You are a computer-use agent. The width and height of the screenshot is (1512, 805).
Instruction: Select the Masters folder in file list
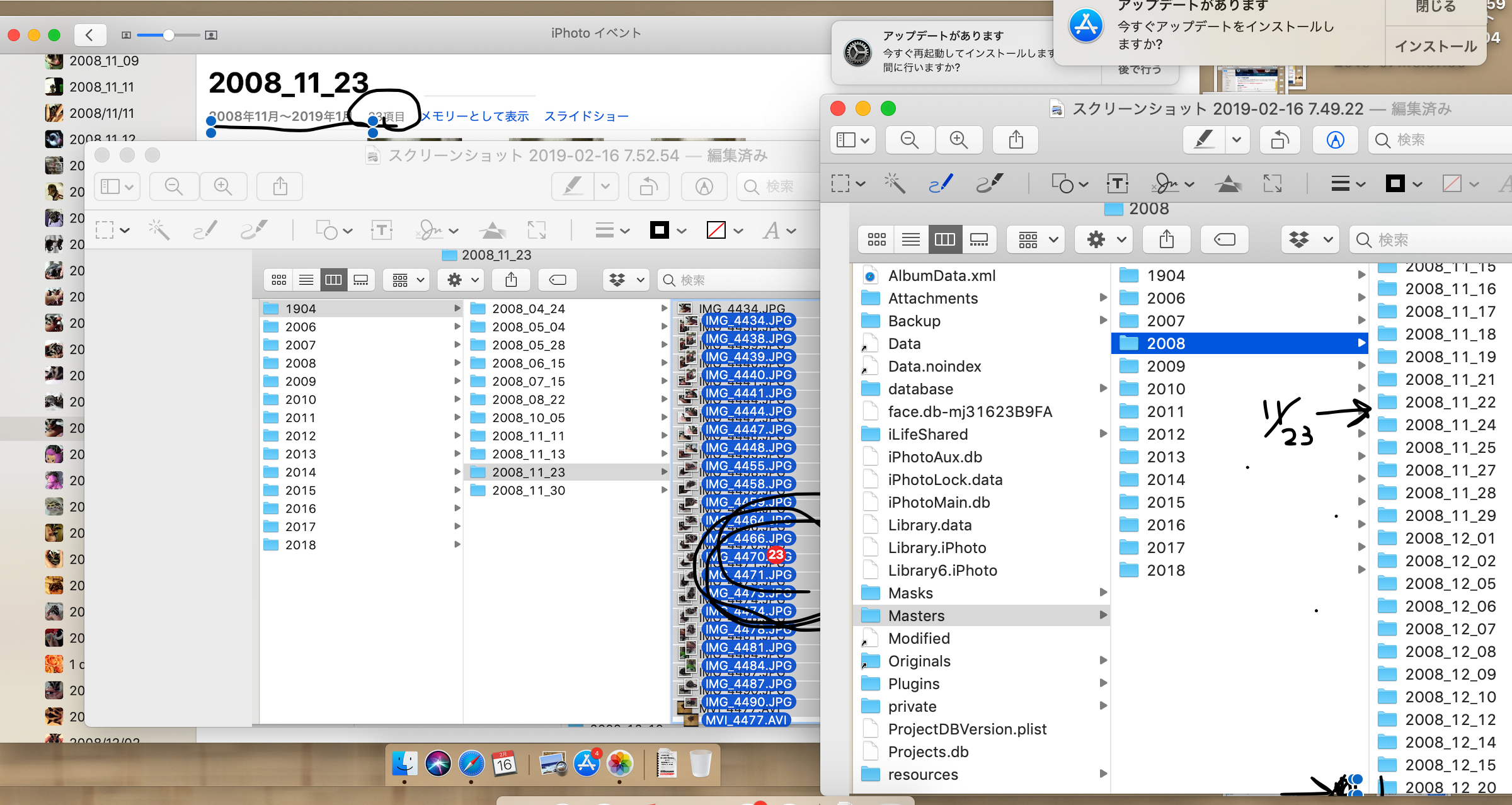point(916,615)
